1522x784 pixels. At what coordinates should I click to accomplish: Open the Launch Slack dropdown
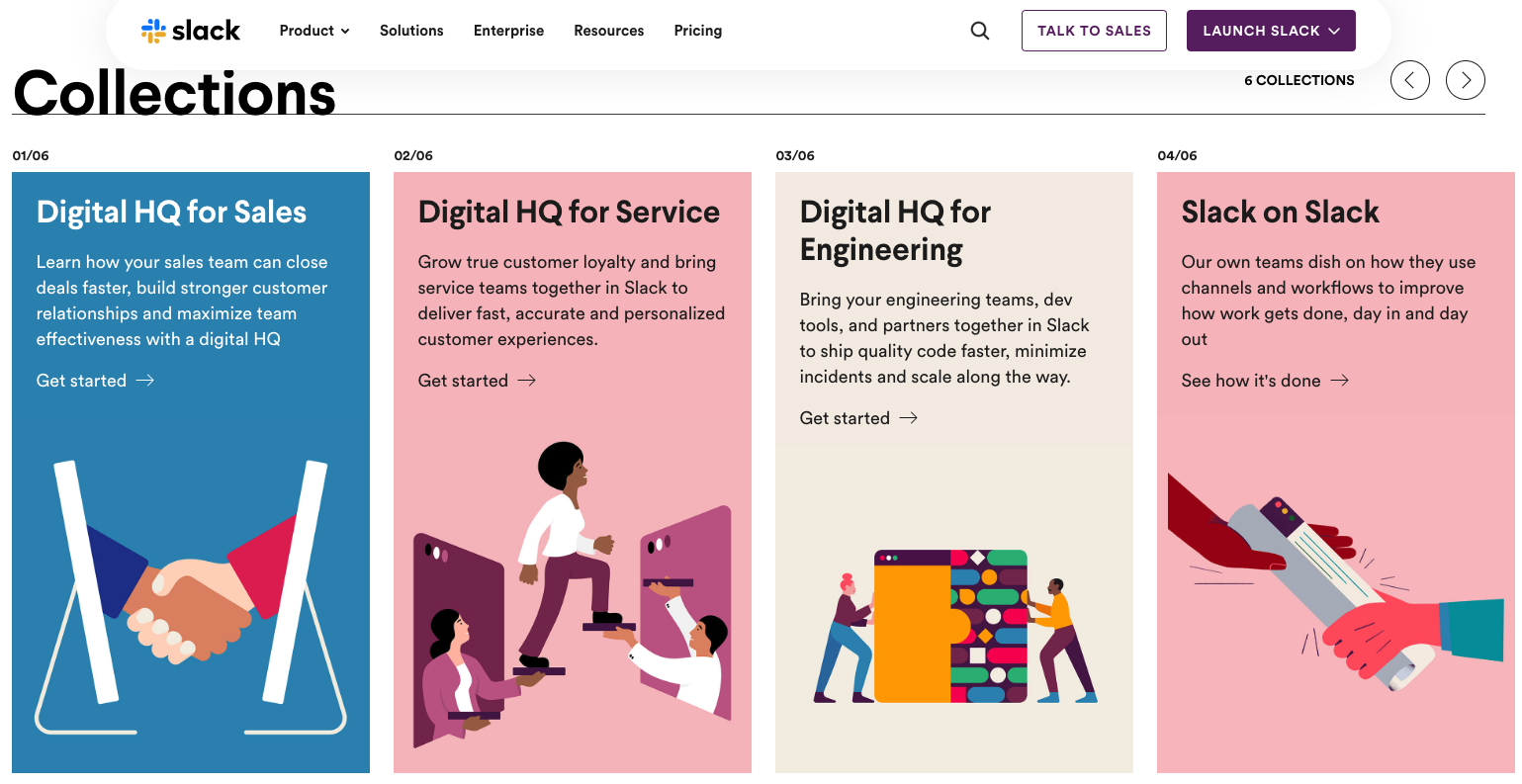(x=1271, y=31)
